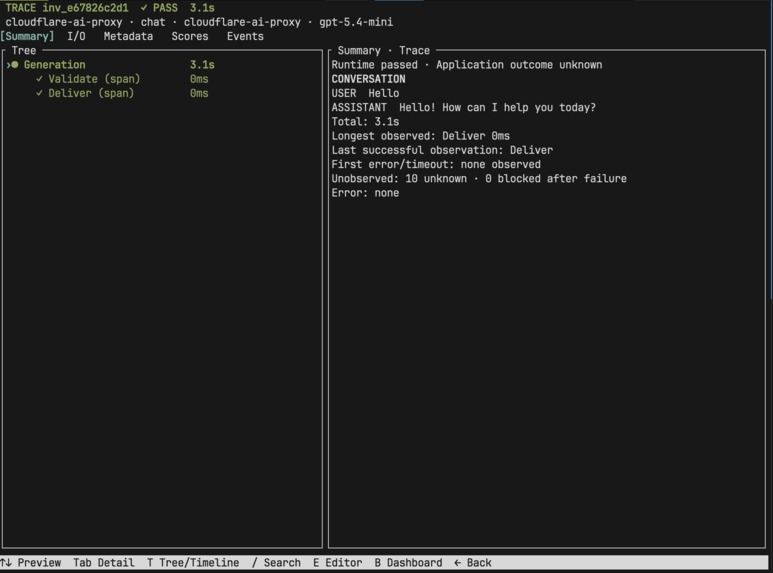Open the Events tab
This screenshot has height=573, width=773.
pyautogui.click(x=245, y=36)
